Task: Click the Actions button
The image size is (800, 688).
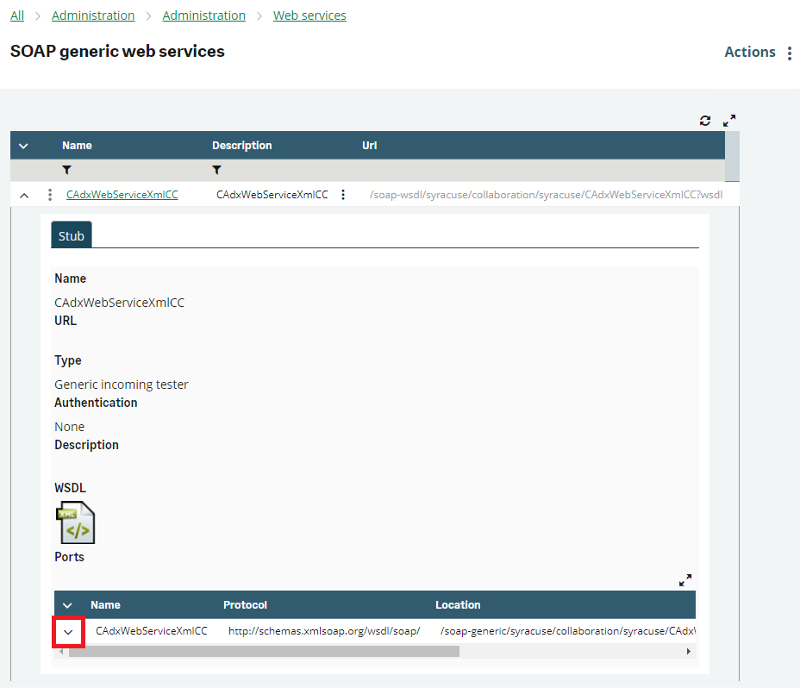Action: pyautogui.click(x=749, y=52)
